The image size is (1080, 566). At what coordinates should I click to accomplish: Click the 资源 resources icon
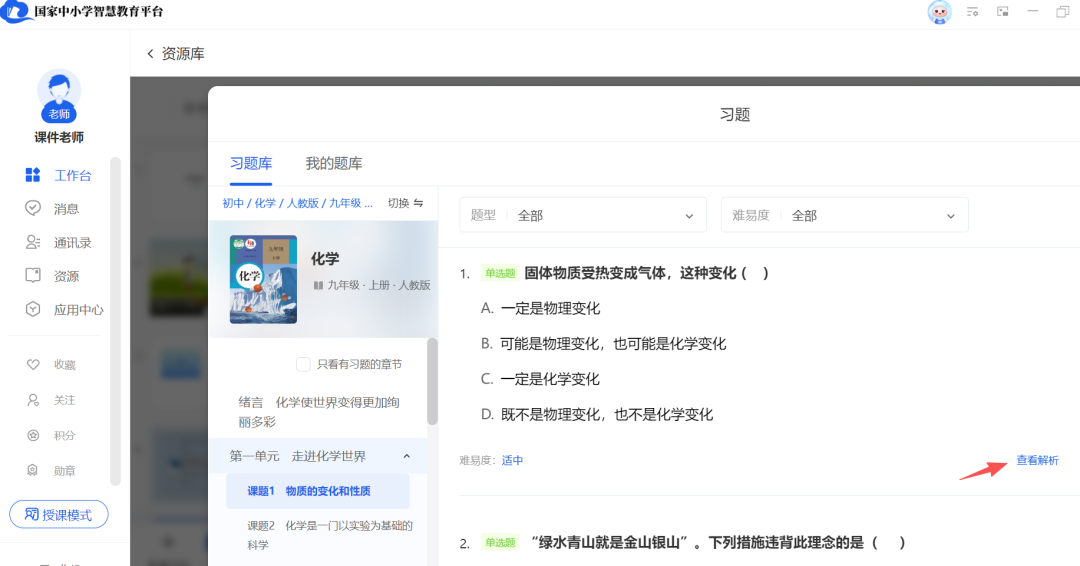[33, 276]
